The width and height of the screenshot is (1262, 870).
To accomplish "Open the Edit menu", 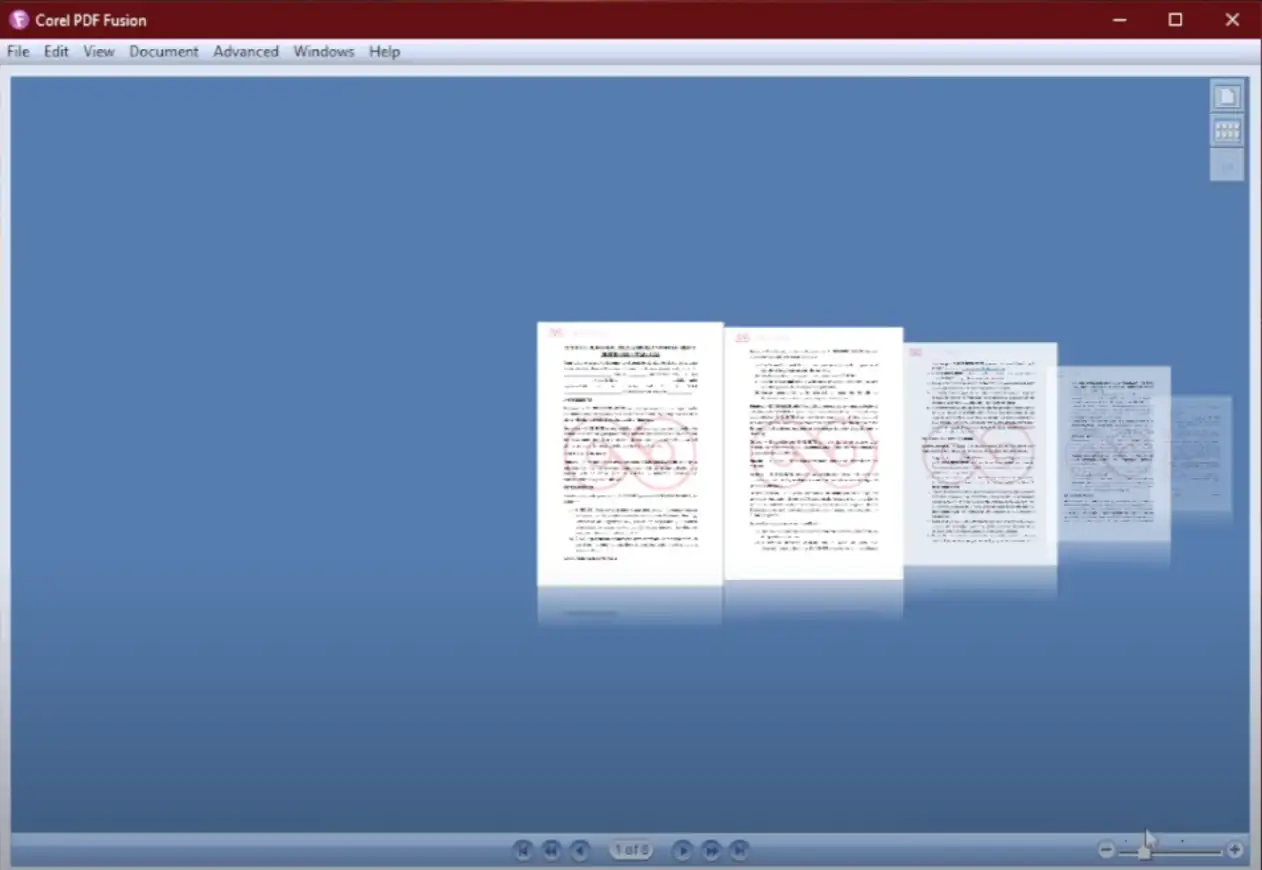I will point(56,51).
